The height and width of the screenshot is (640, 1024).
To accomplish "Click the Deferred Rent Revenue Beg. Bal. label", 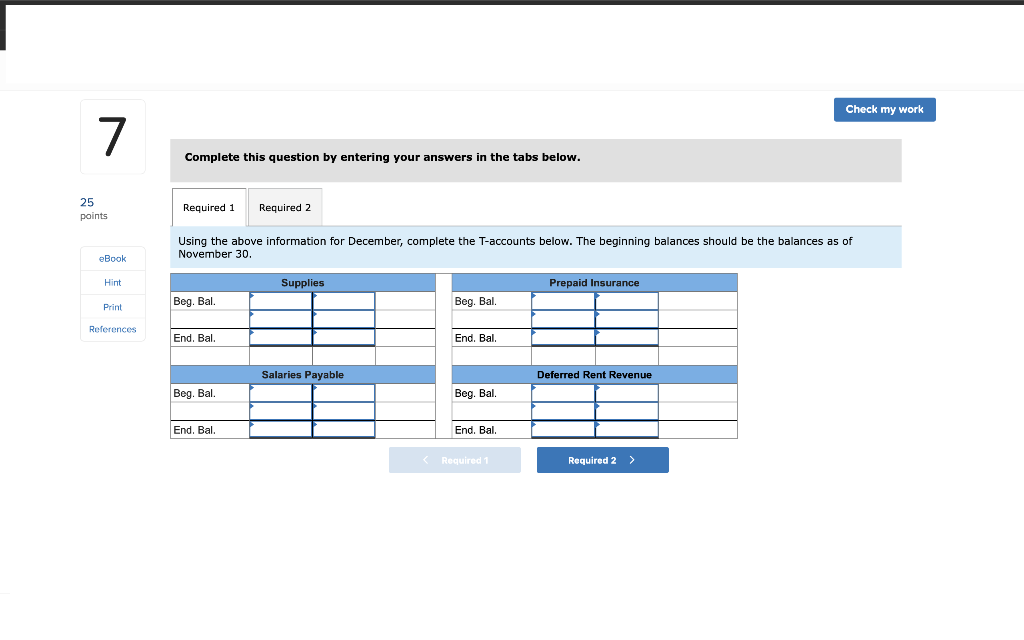I will [x=475, y=394].
